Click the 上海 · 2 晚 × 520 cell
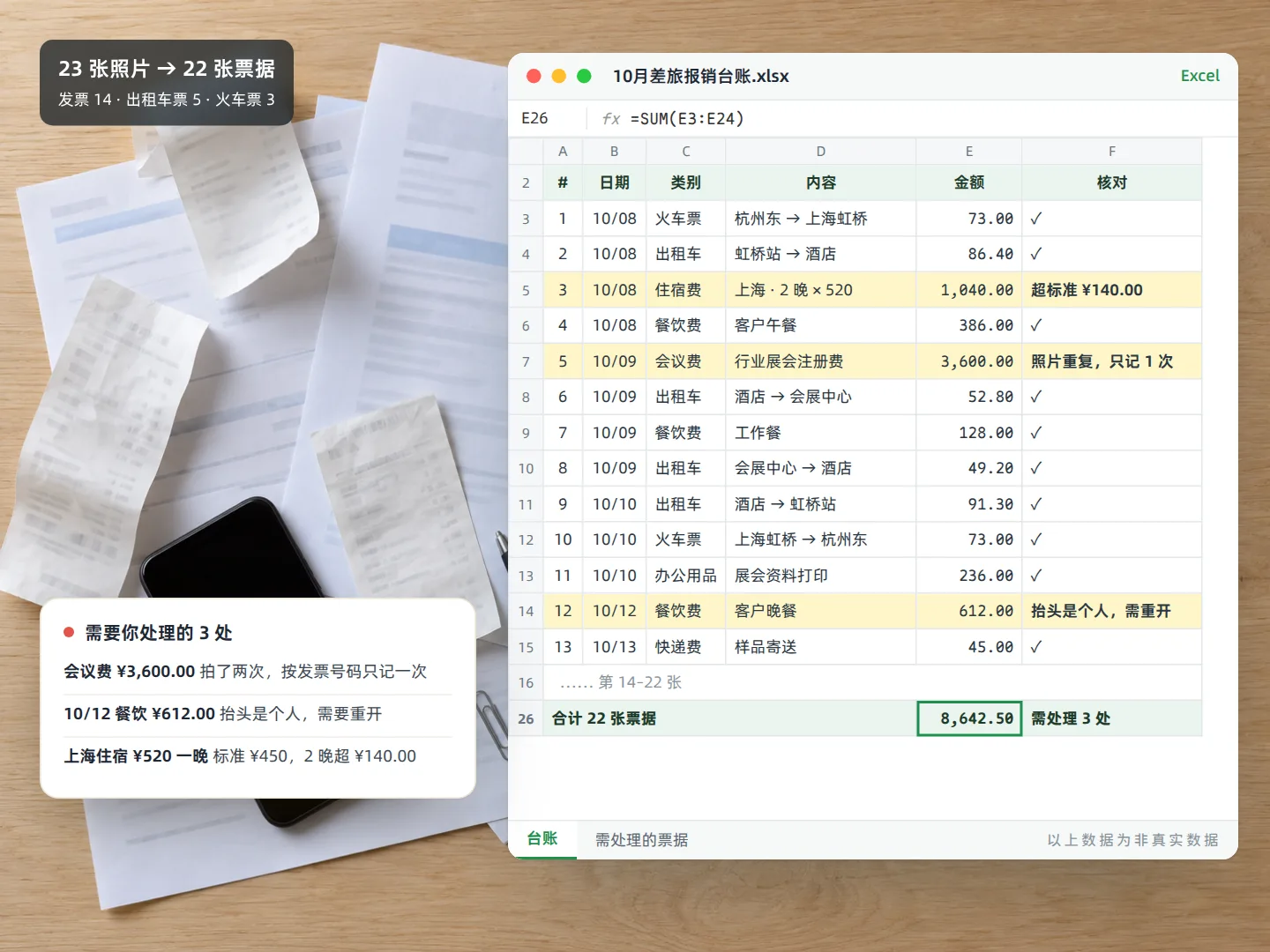 click(821, 290)
